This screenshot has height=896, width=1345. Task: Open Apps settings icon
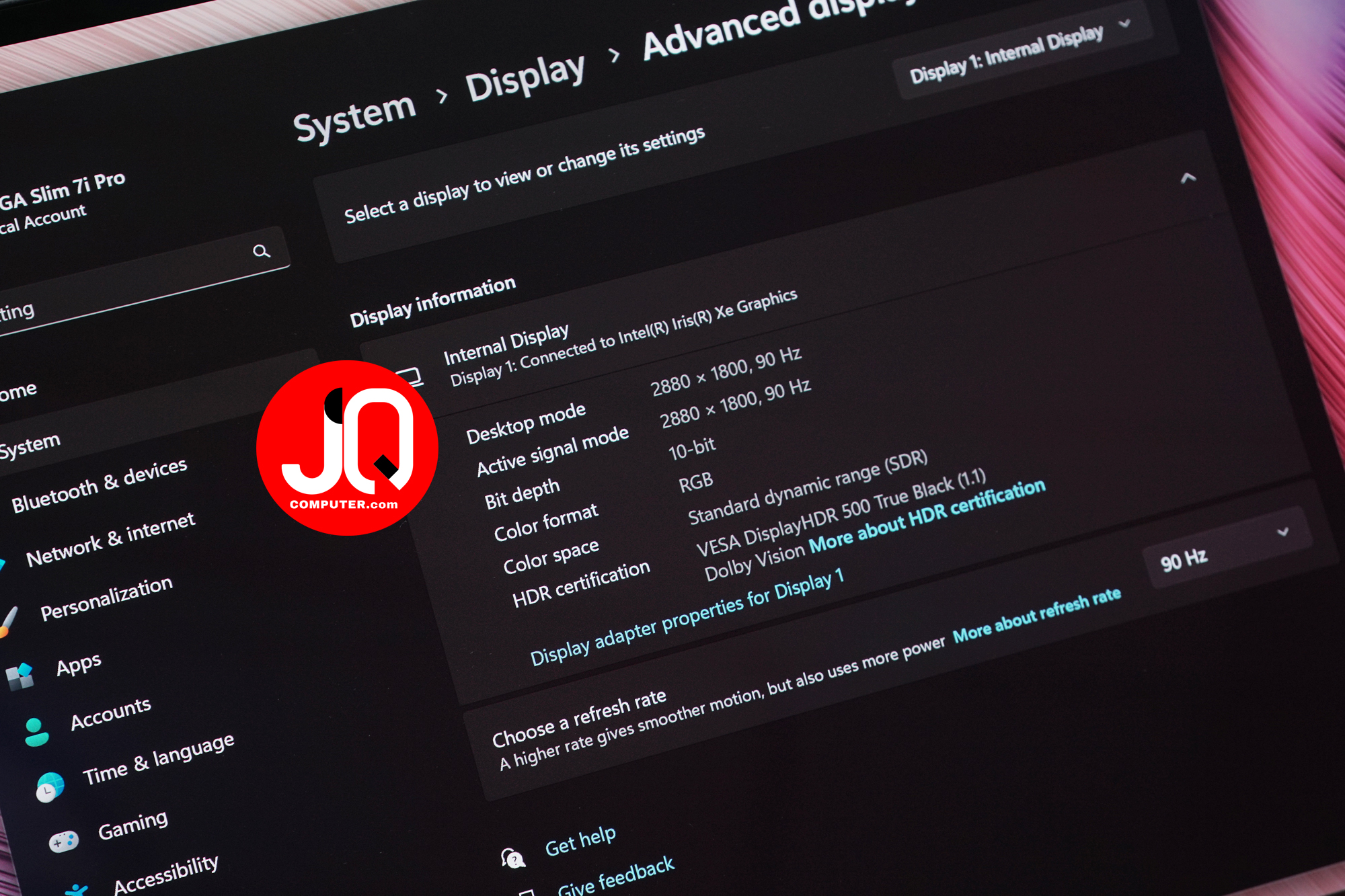click(20, 676)
